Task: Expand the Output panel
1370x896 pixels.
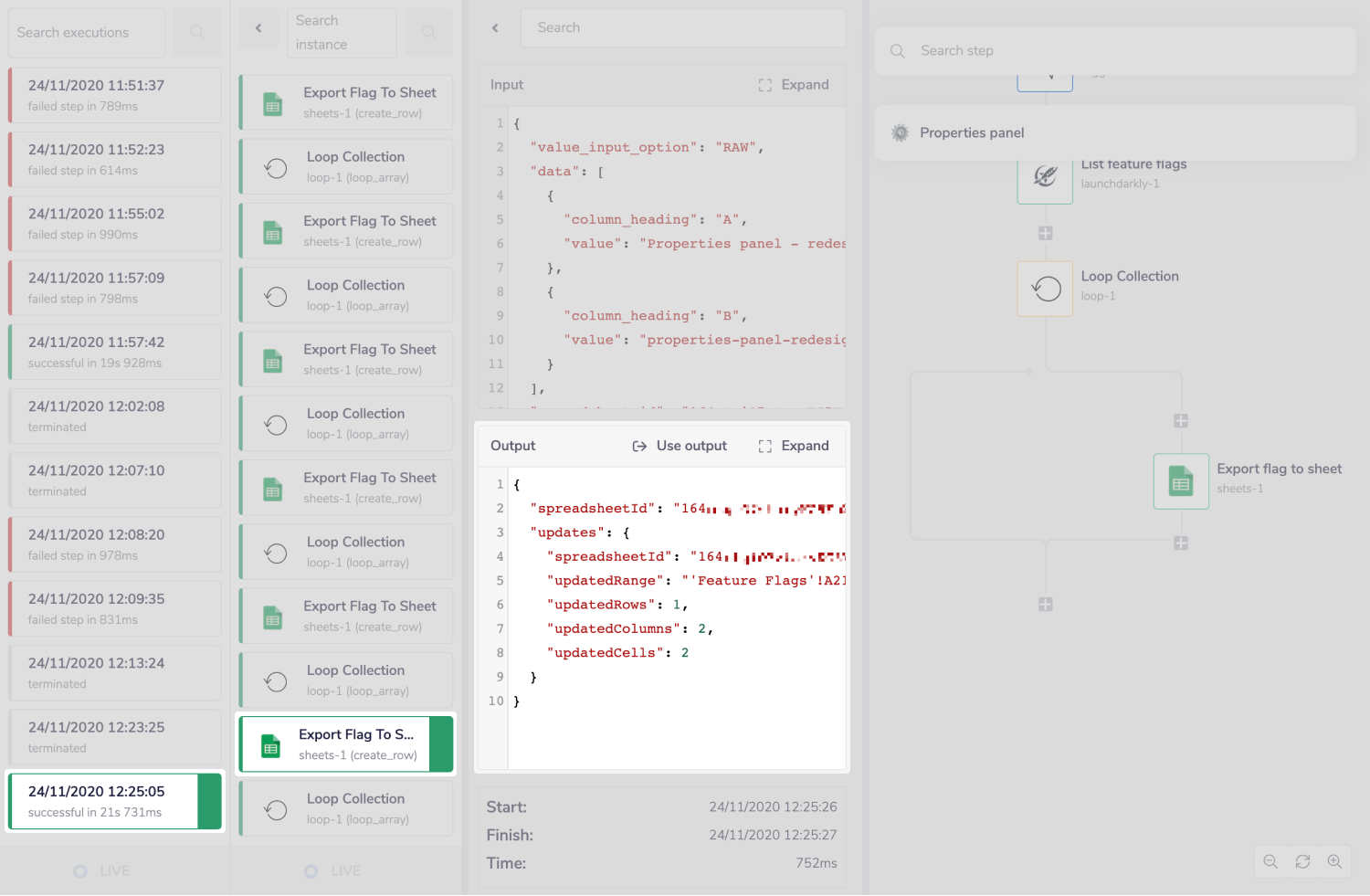Action: (x=794, y=446)
